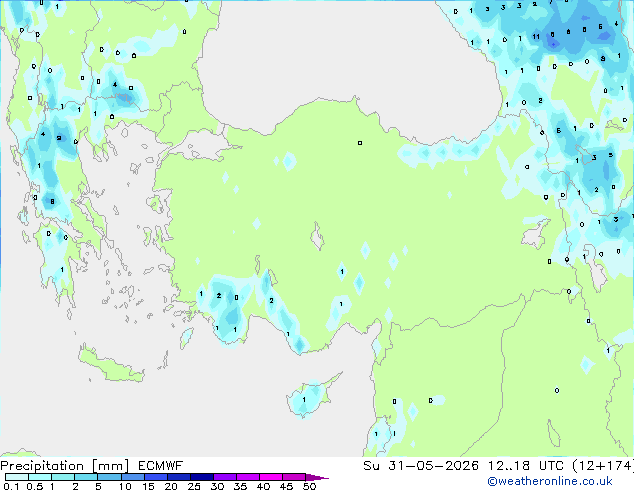Click the '10' legend scale label
Screen dimensions: 634x490
click(125, 486)
